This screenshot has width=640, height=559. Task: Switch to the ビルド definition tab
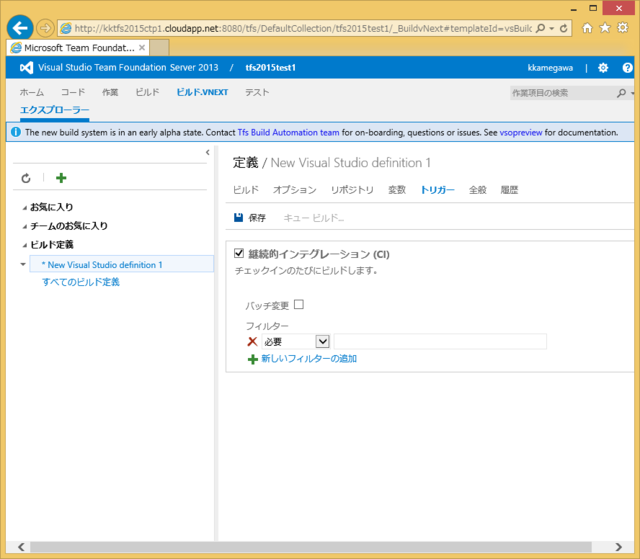point(246,190)
